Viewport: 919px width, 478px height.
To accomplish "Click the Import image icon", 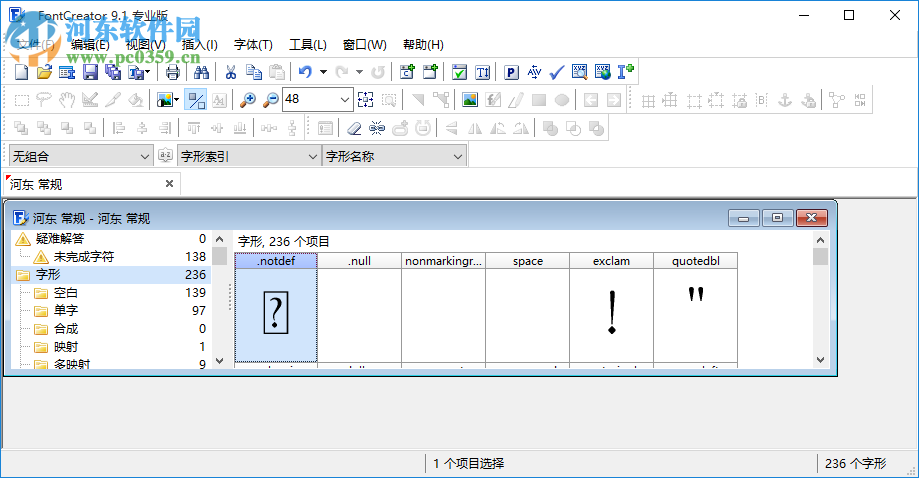I will pos(470,100).
